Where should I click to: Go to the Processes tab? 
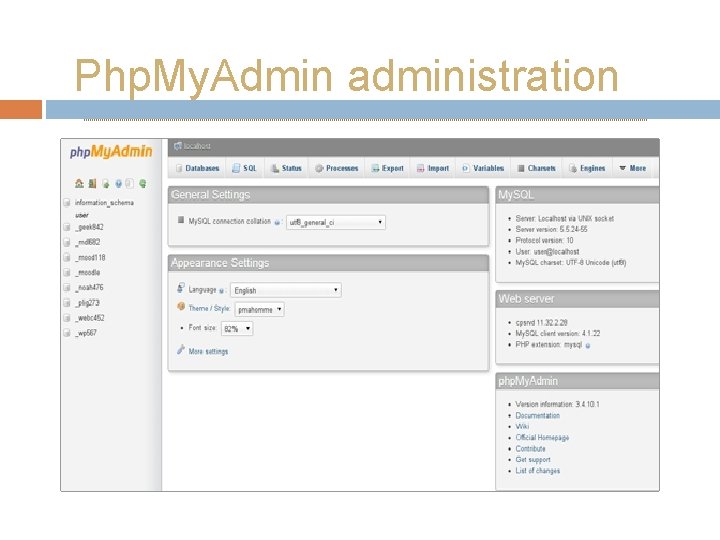click(x=337, y=168)
